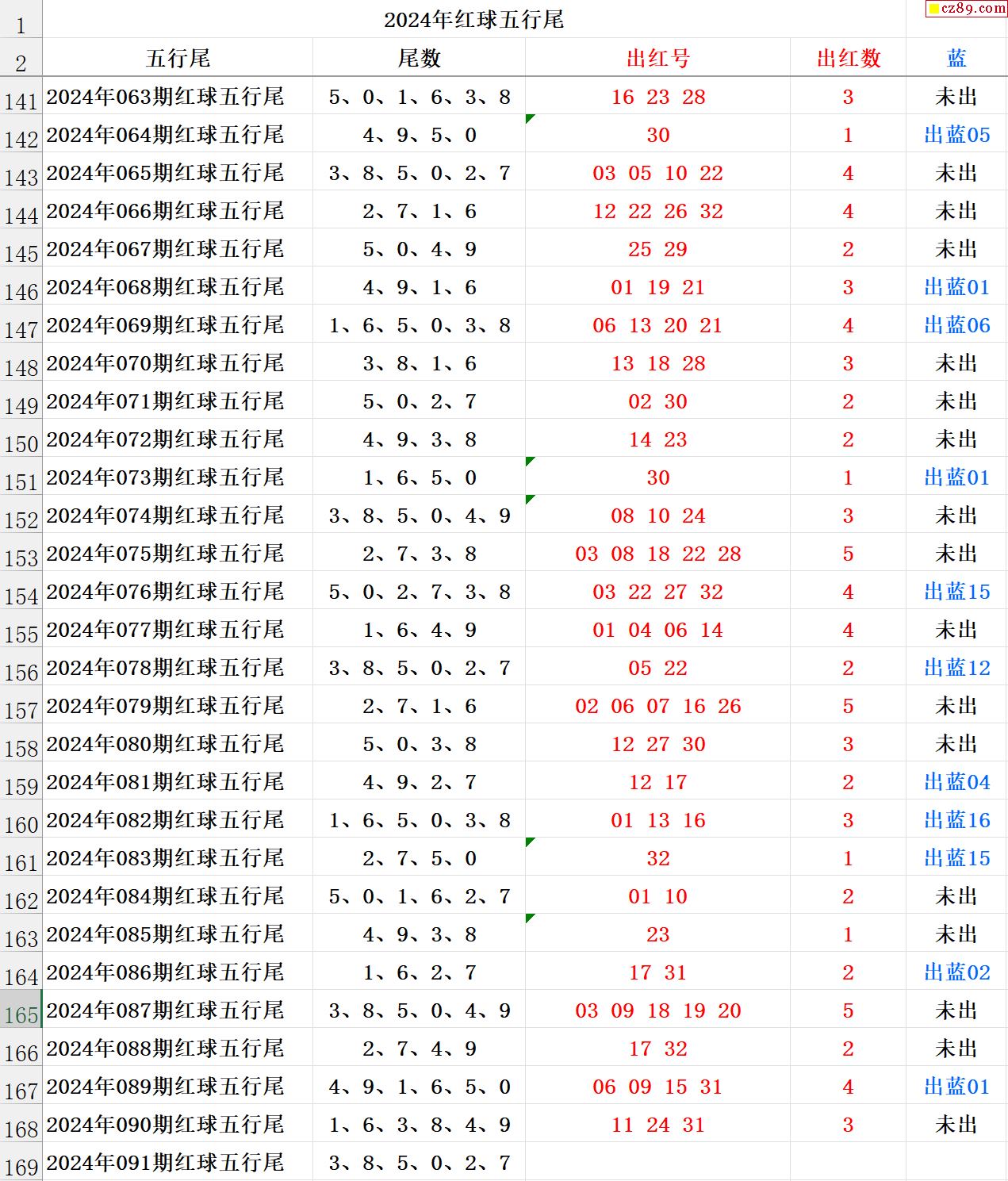
Task: Click the 尾数 column header cell
Action: point(419,58)
